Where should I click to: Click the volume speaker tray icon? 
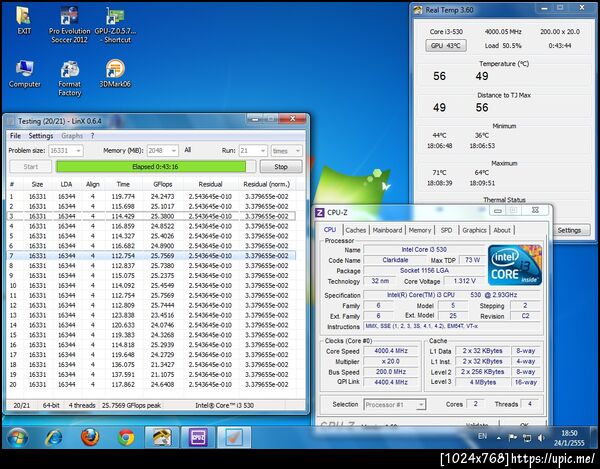click(541, 438)
